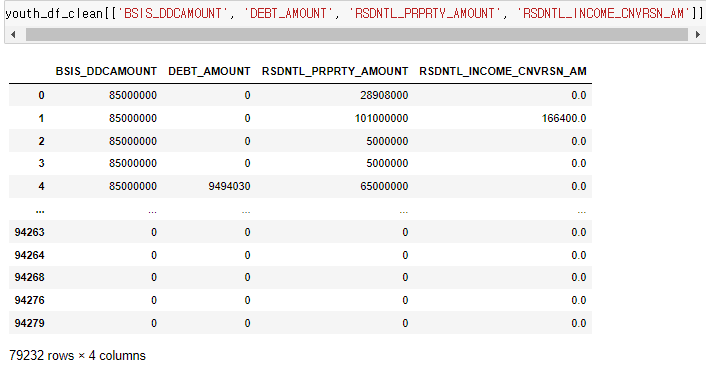Image resolution: width=706 pixels, height=366 pixels.
Task: Click RSDNTL_PRPRTY_AMOUNT 0 in row 94268
Action: point(405,277)
